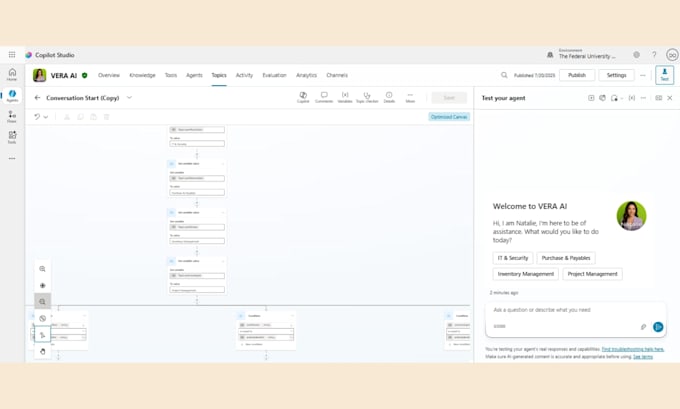Click the Copilot Studio logo
680x409 pixels.
[x=29, y=55]
